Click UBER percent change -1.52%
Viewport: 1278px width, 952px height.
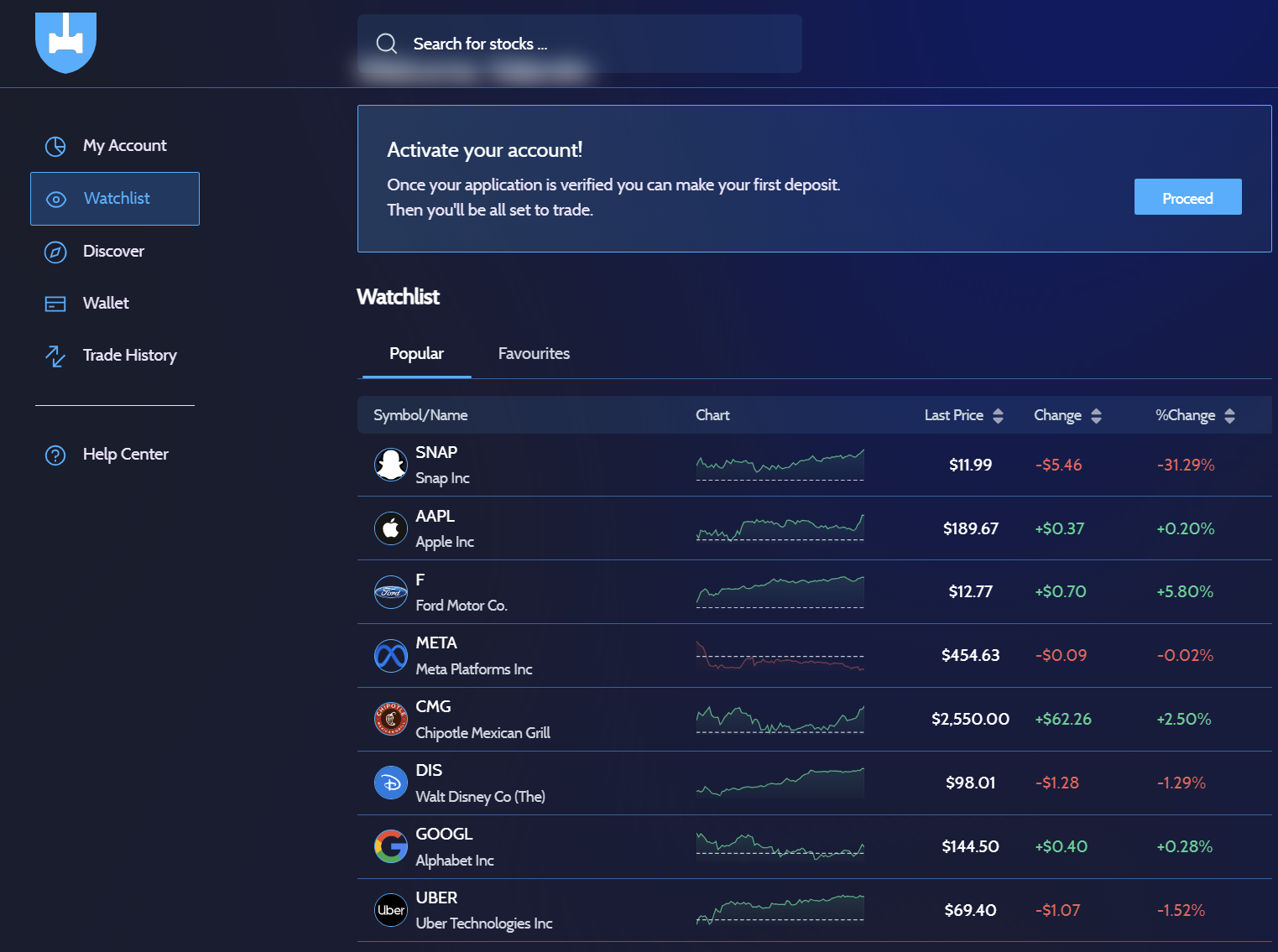pyautogui.click(x=1181, y=910)
